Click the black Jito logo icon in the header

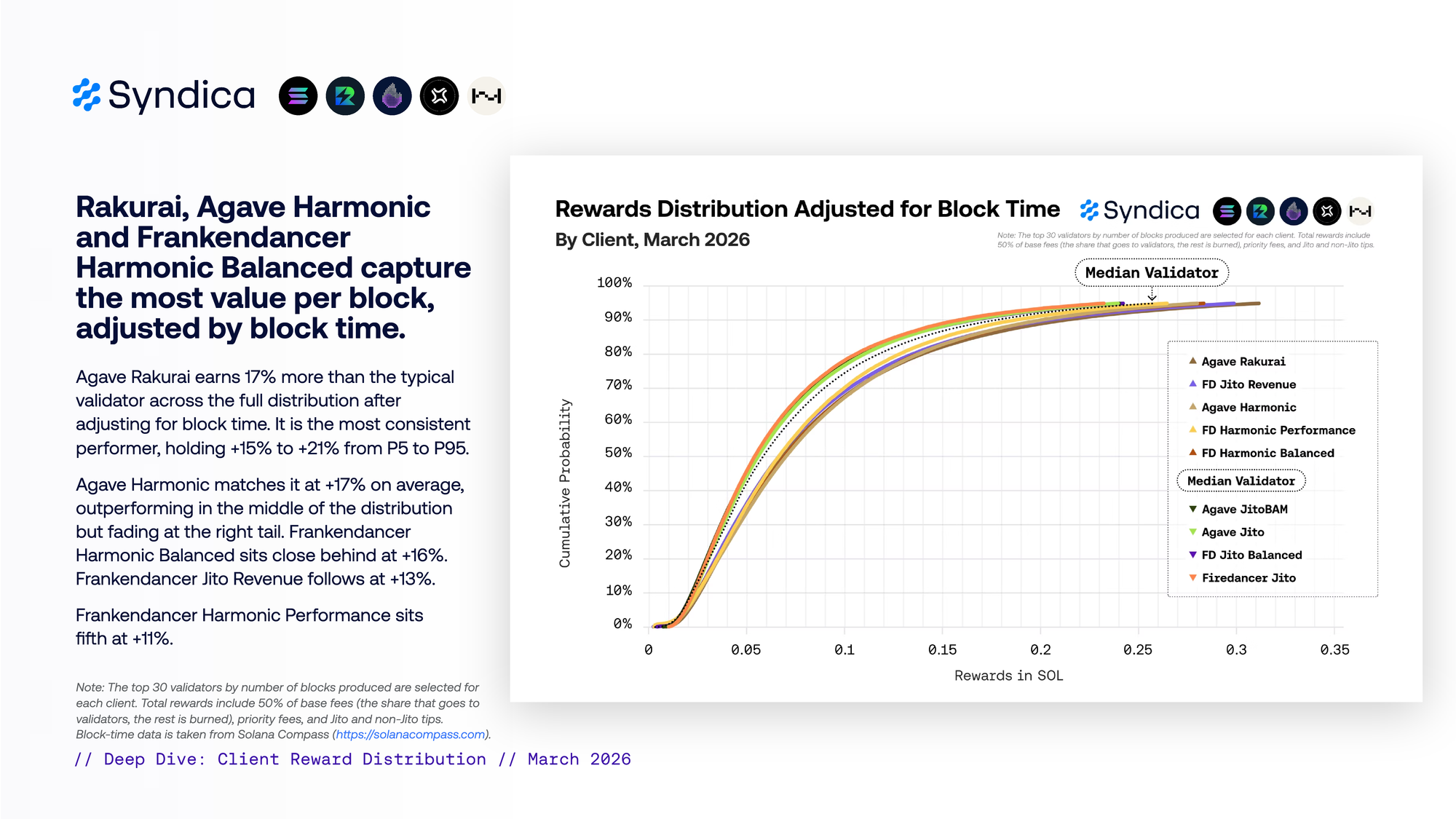[x=440, y=95]
